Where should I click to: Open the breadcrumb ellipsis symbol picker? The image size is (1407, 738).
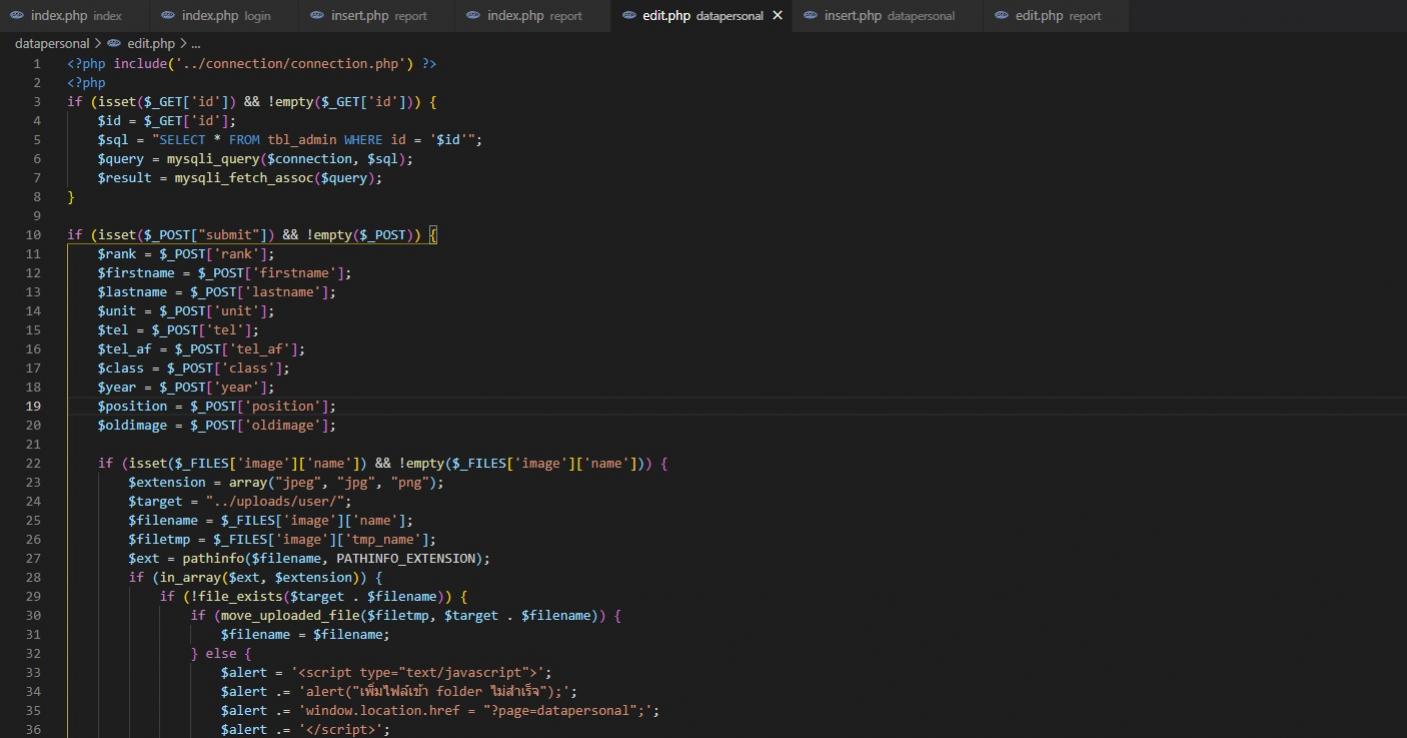(x=195, y=44)
